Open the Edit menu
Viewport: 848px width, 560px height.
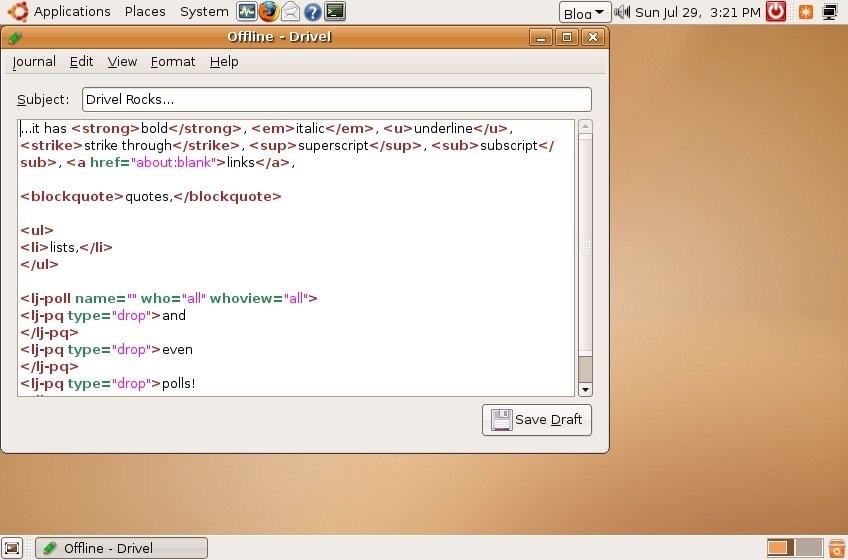click(x=82, y=62)
